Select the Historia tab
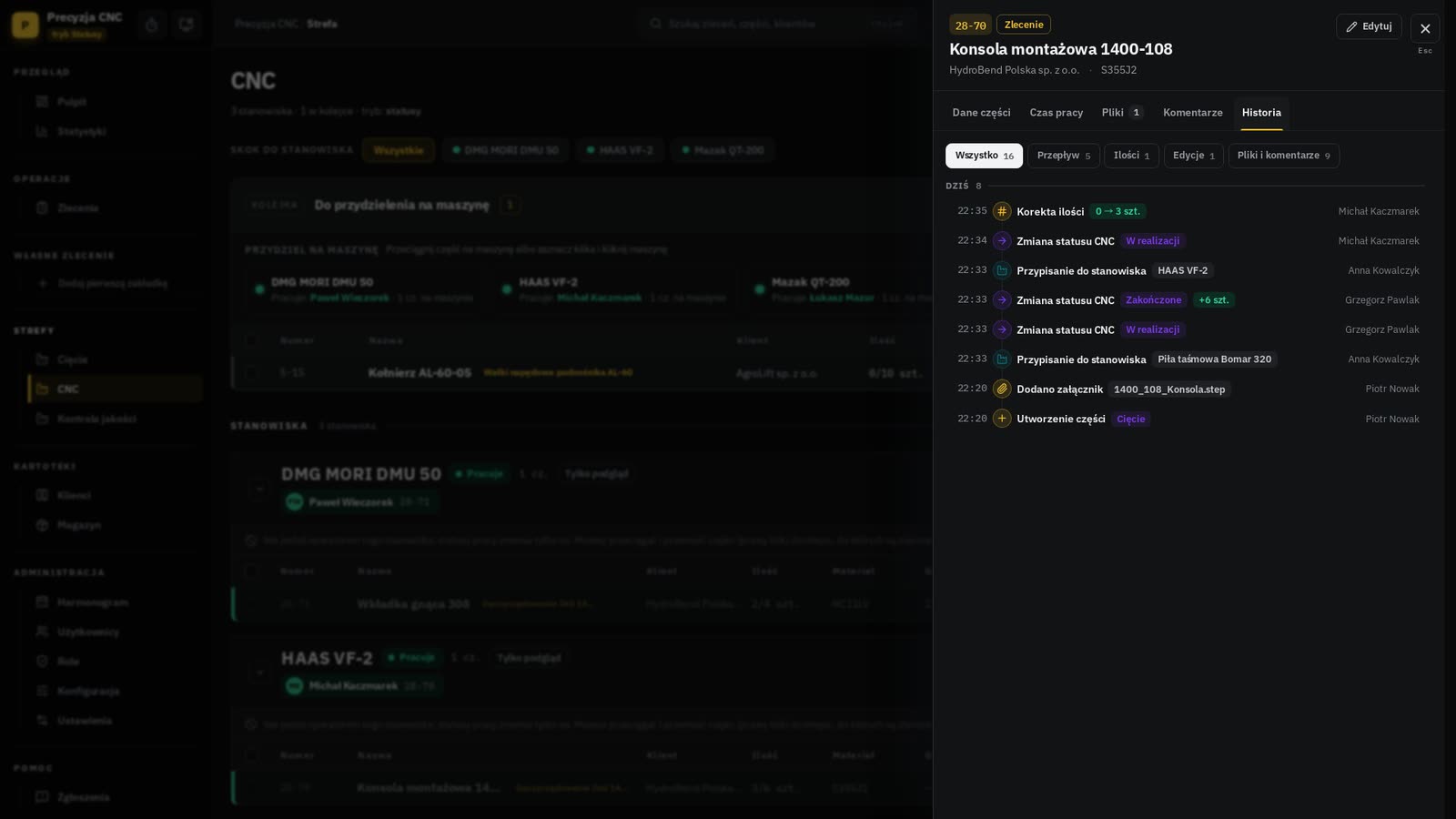 [x=1261, y=113]
